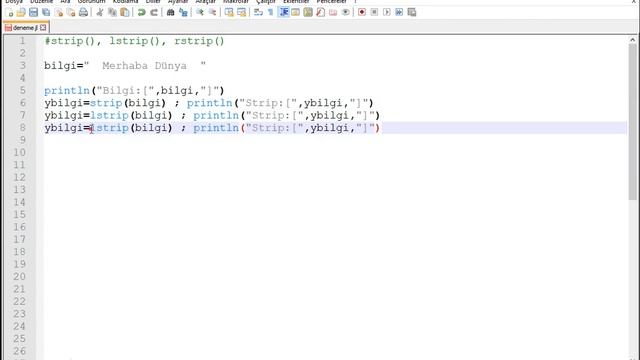Open the Dosya menu

coord(14,2)
